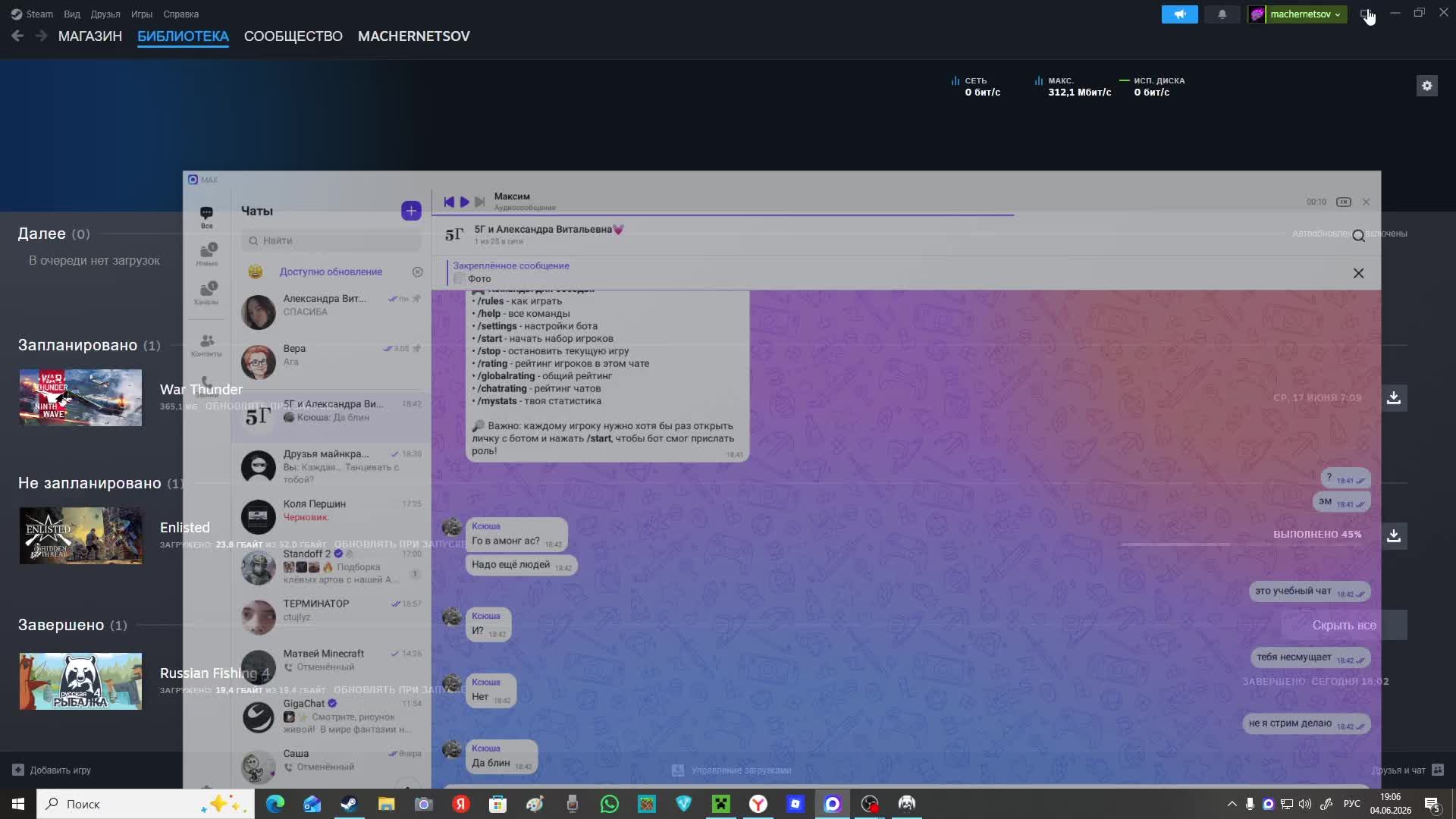Focus the "Найти" search field in MAX
This screenshot has width=1456, height=819.
pyautogui.click(x=331, y=240)
